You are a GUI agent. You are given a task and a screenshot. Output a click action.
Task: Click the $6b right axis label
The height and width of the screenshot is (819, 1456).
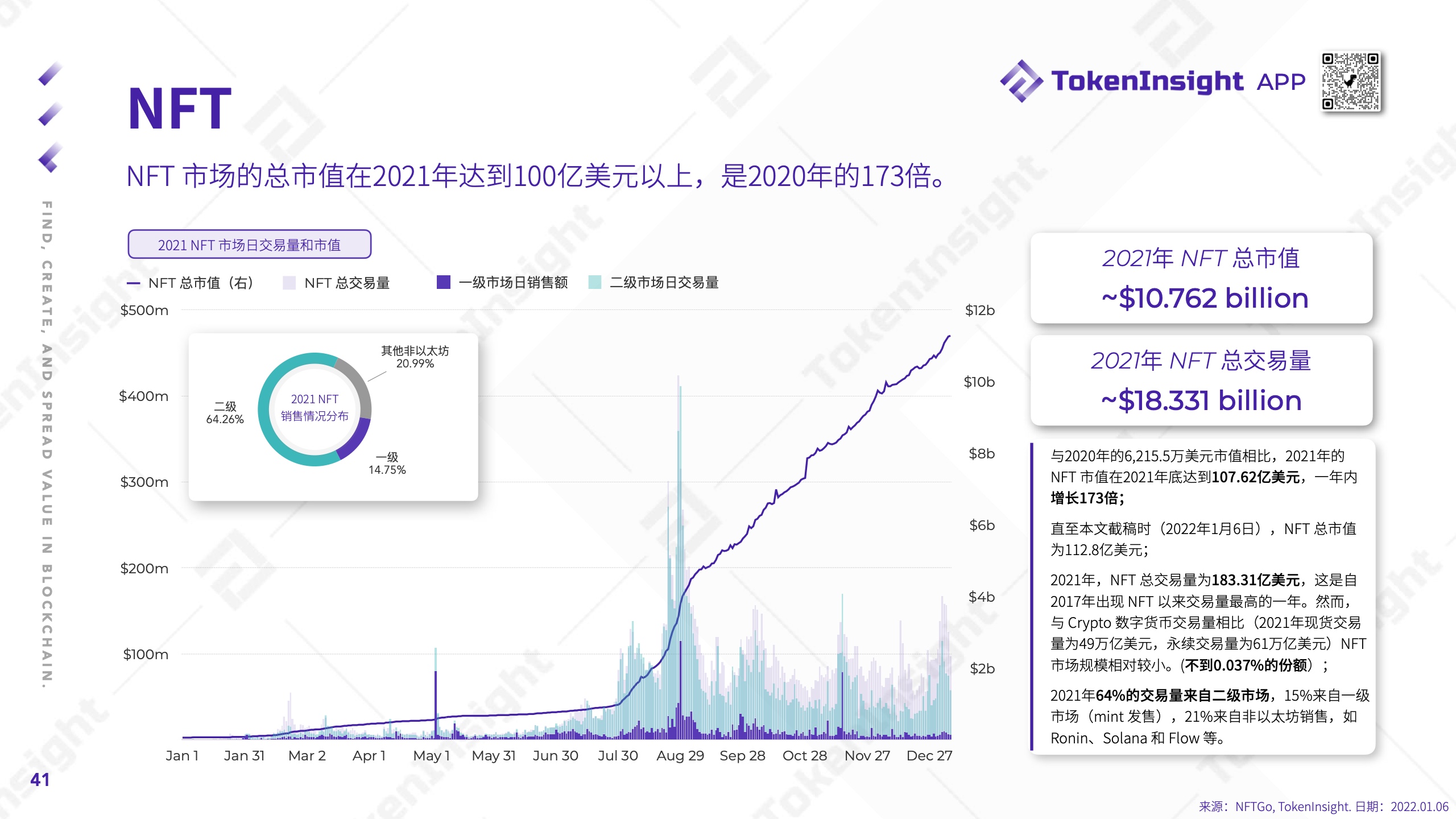coord(982,526)
